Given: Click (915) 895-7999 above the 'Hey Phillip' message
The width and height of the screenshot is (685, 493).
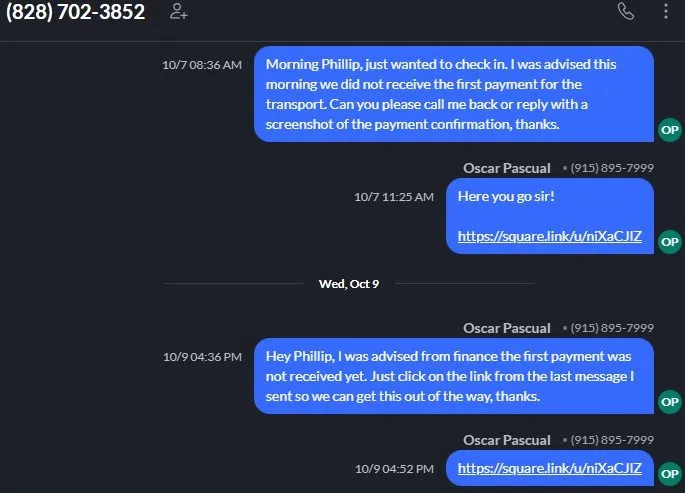Looking at the screenshot, I should [x=612, y=328].
